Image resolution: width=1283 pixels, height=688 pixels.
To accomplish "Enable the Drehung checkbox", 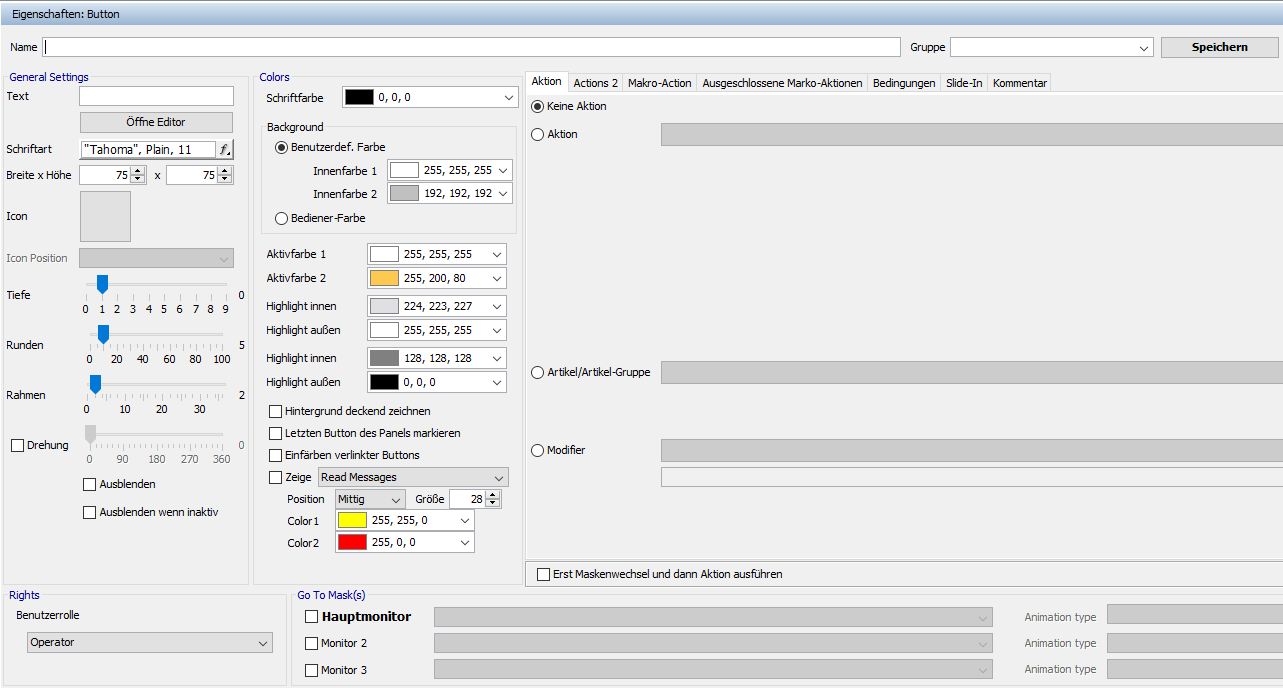I will click(17, 445).
